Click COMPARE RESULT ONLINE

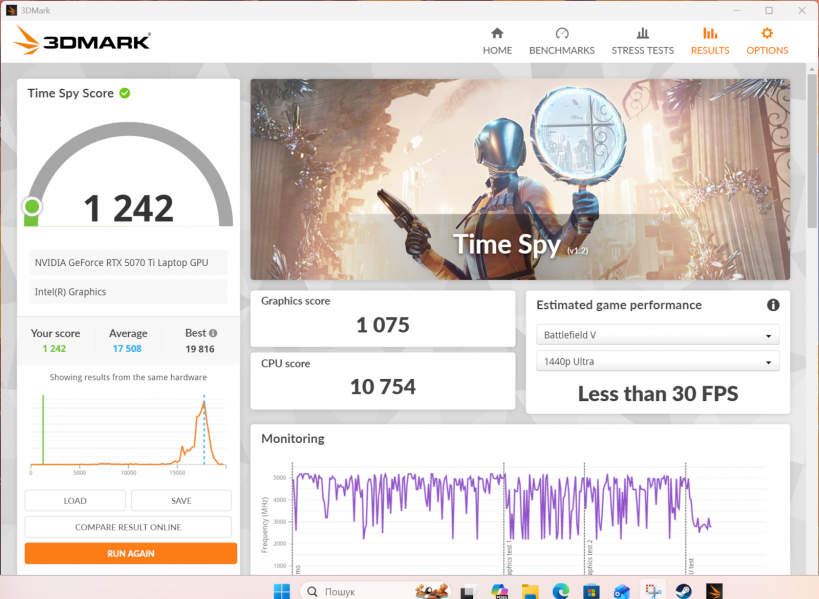tap(128, 527)
